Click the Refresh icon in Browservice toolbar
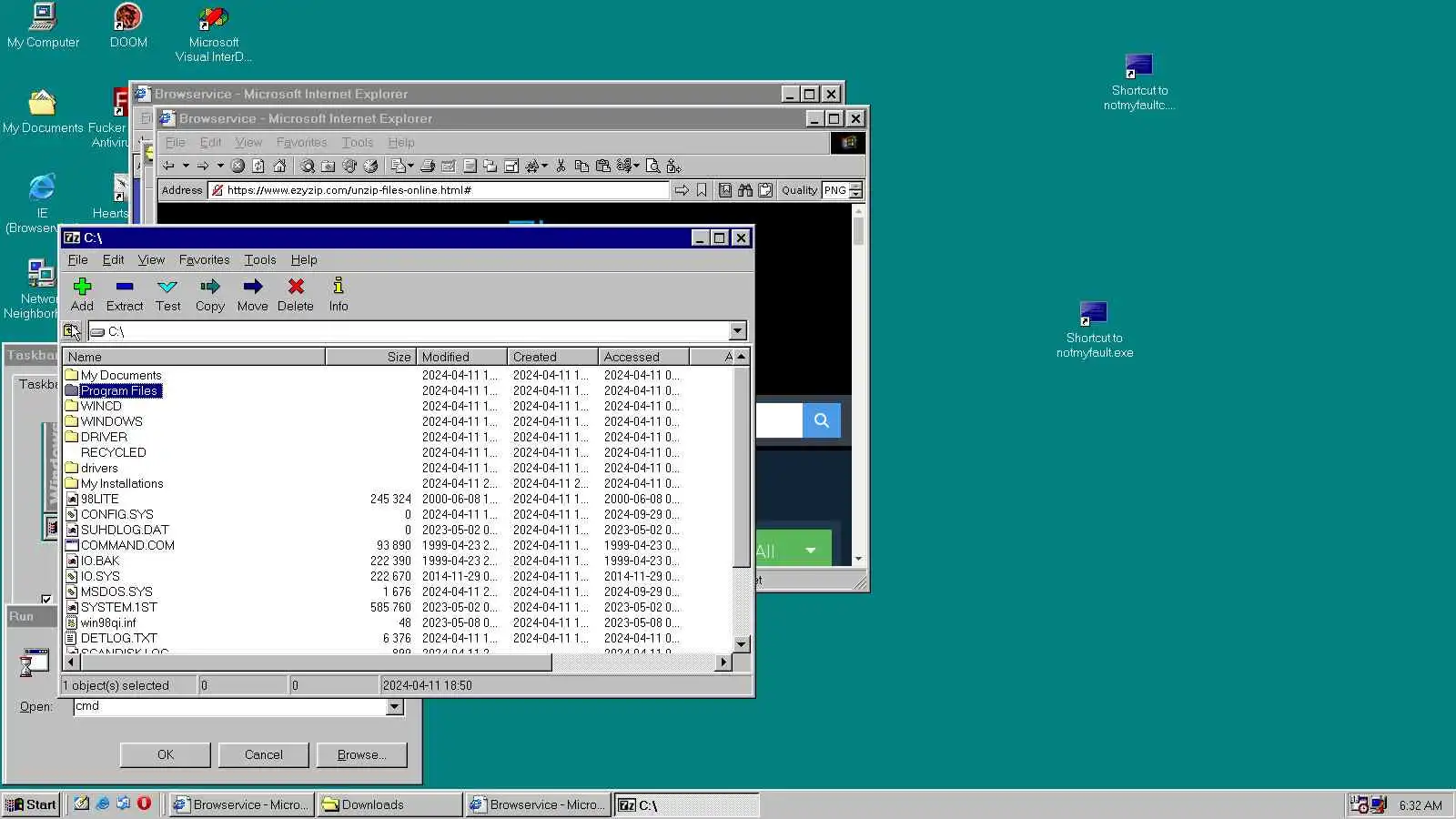 (x=258, y=166)
